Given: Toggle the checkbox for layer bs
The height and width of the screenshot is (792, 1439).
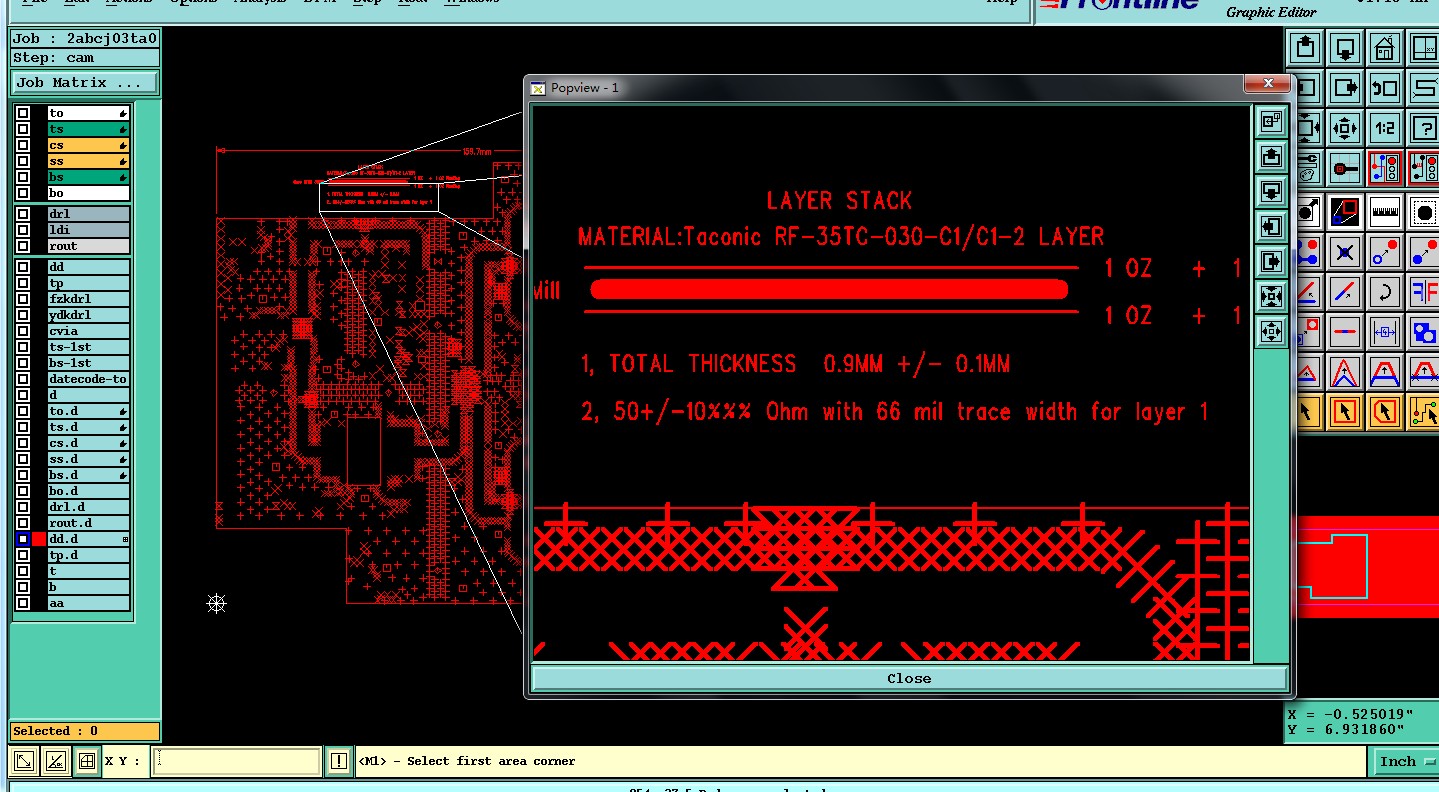Looking at the screenshot, I should [23, 177].
